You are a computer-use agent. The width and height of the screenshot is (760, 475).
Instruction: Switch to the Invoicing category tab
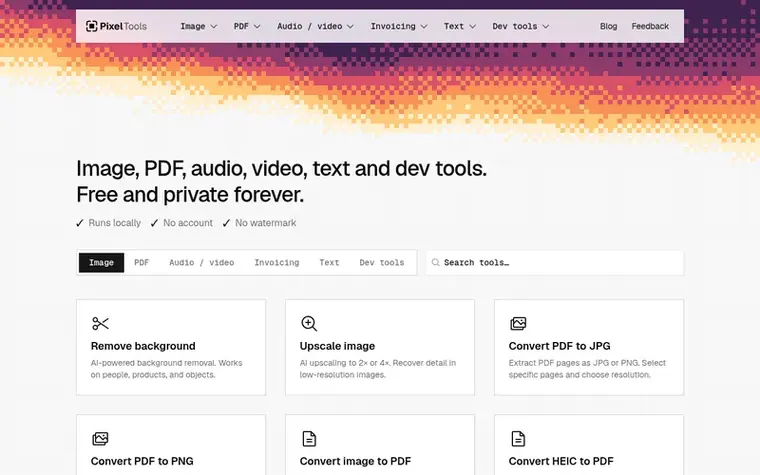point(277,262)
